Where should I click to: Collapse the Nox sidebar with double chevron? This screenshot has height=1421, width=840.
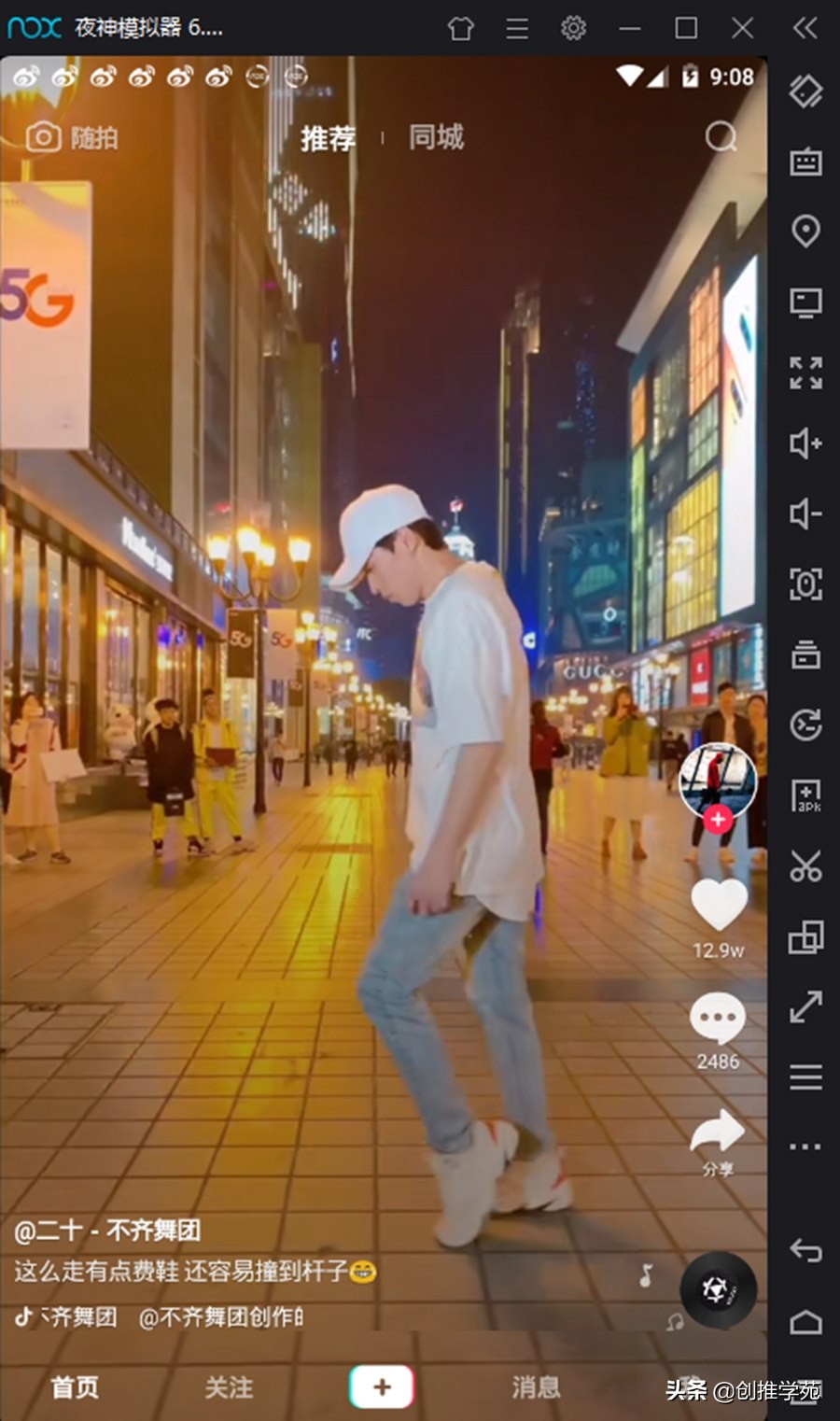click(805, 28)
